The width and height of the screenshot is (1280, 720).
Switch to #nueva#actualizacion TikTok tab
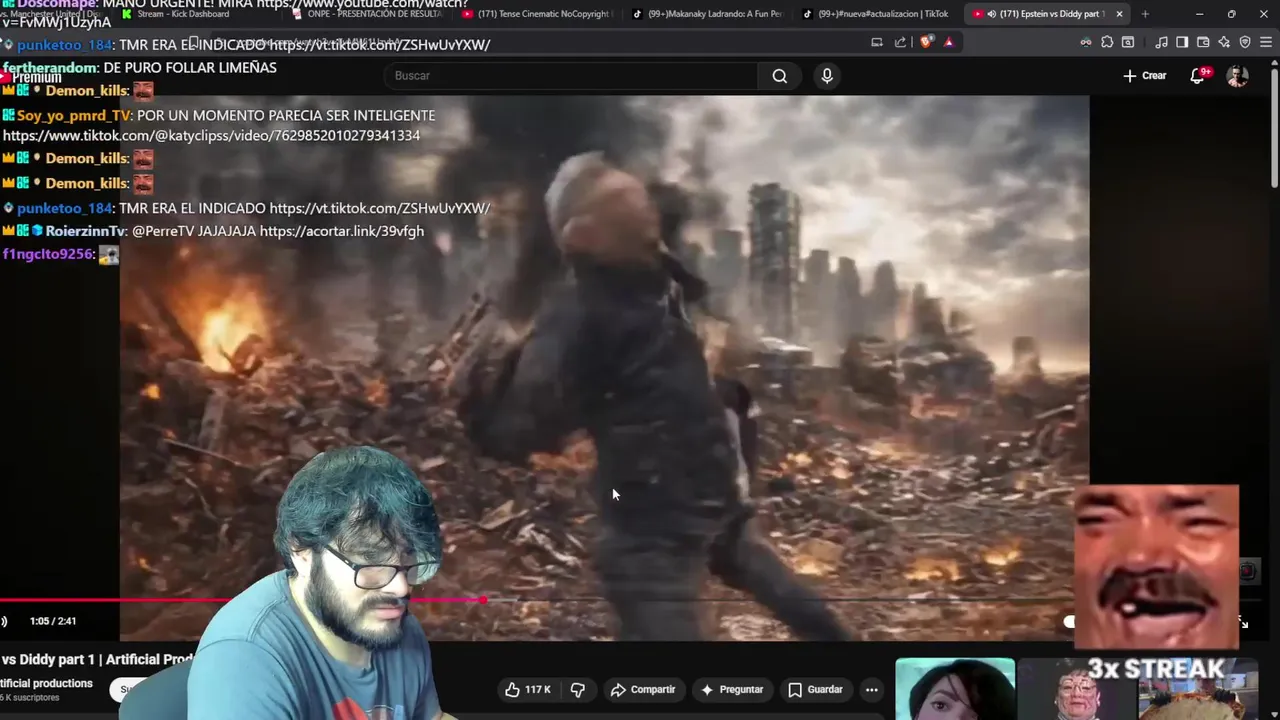click(880, 14)
